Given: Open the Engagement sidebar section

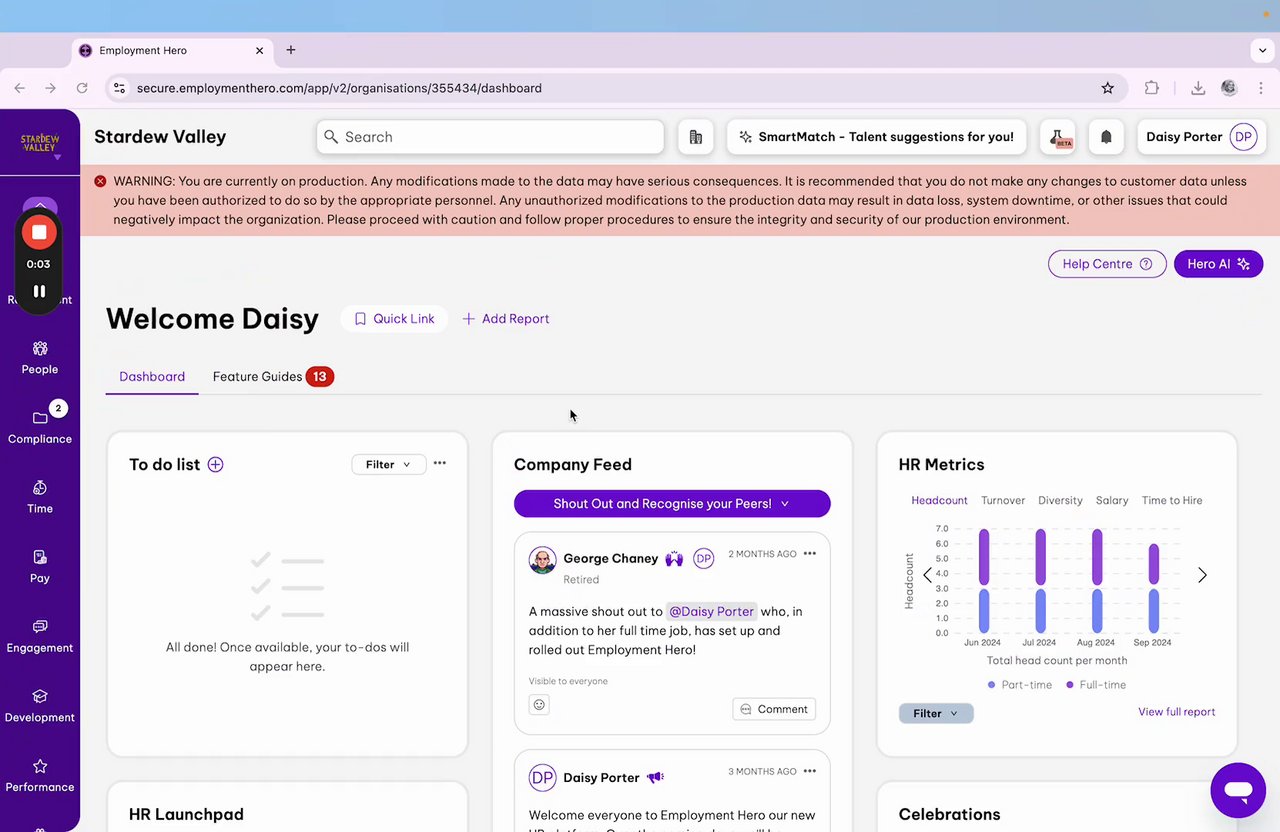Looking at the screenshot, I should pyautogui.click(x=40, y=636).
